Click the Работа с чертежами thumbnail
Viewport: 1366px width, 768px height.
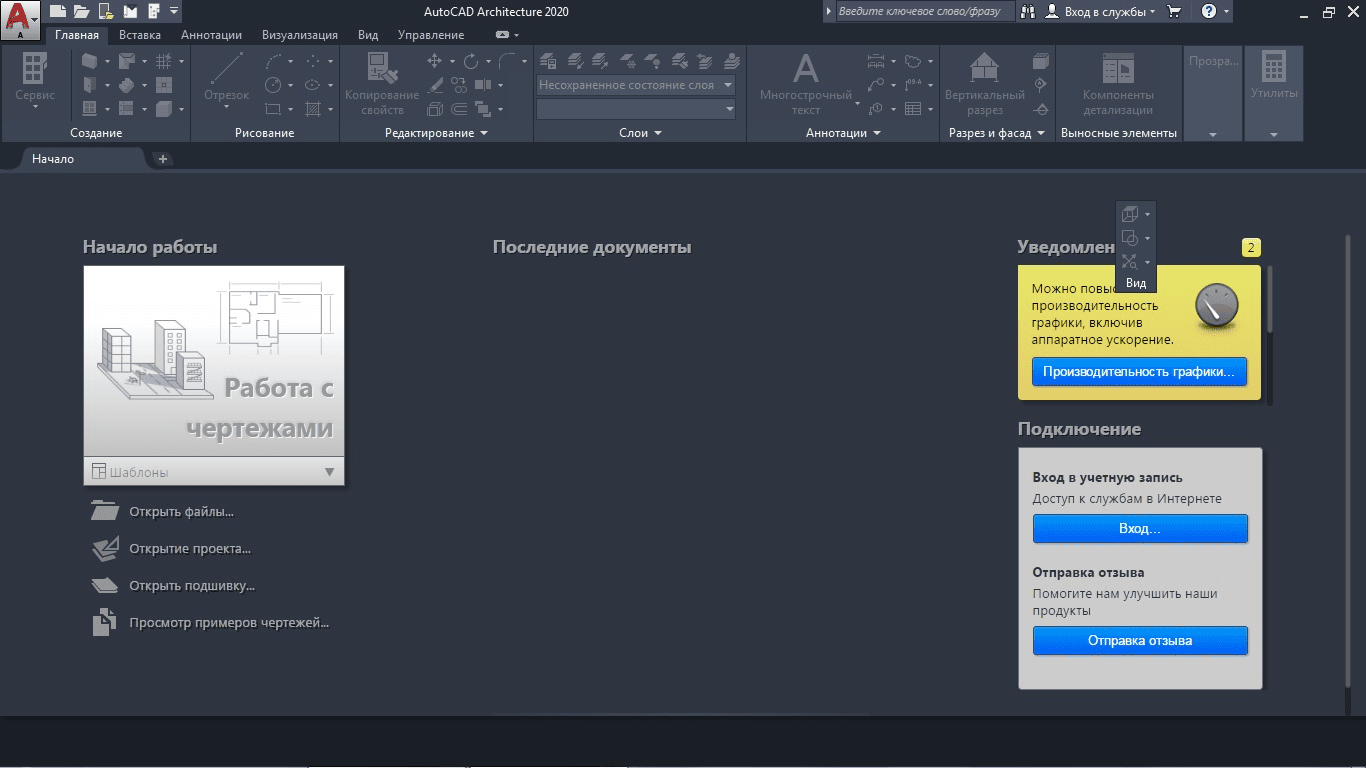(x=214, y=362)
